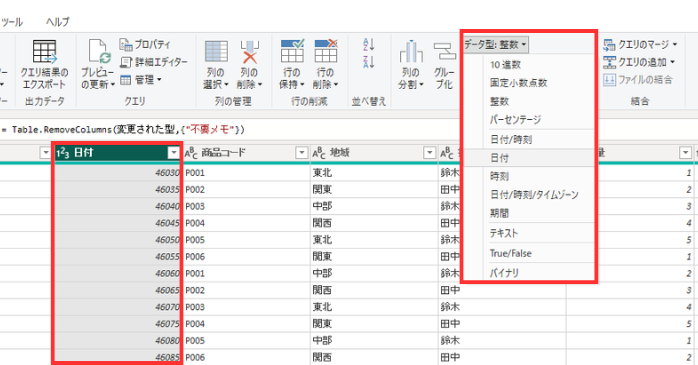
Task: Click プレビューの更新 refresh icon
Action: [99, 51]
